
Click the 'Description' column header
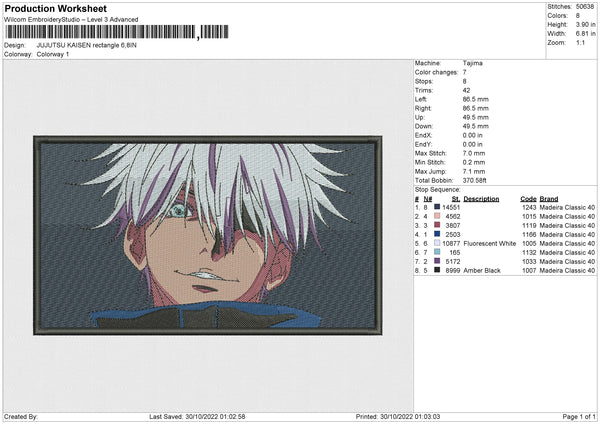481,199
